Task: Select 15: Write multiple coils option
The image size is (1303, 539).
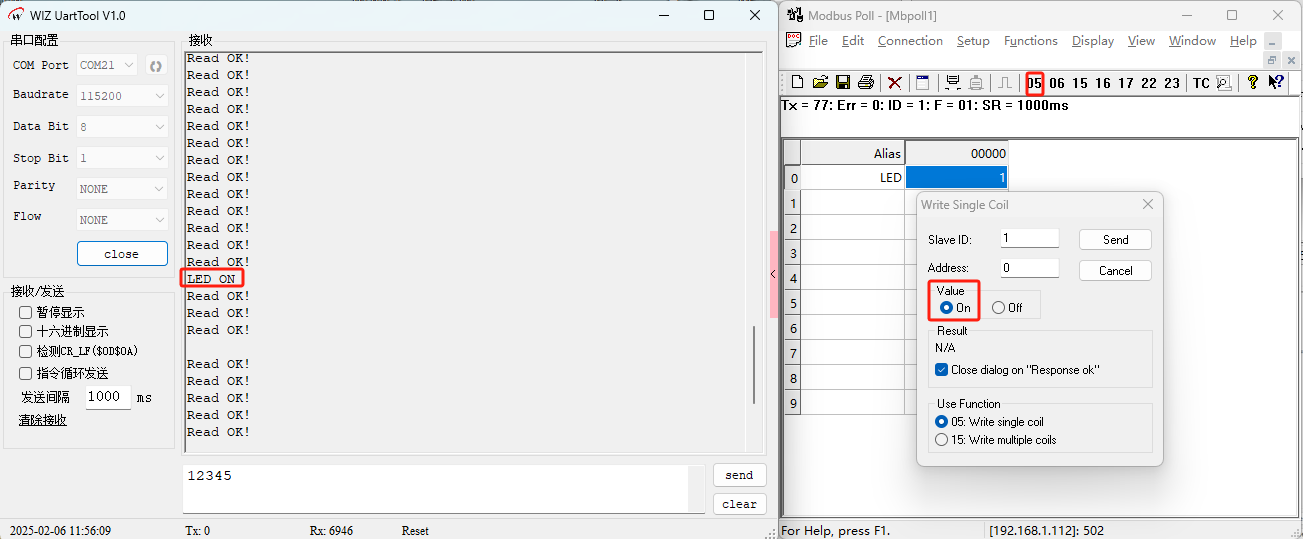Action: [941, 440]
